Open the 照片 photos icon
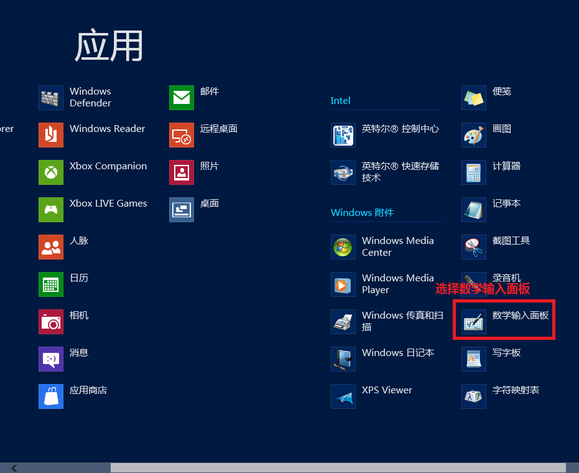 (181, 172)
